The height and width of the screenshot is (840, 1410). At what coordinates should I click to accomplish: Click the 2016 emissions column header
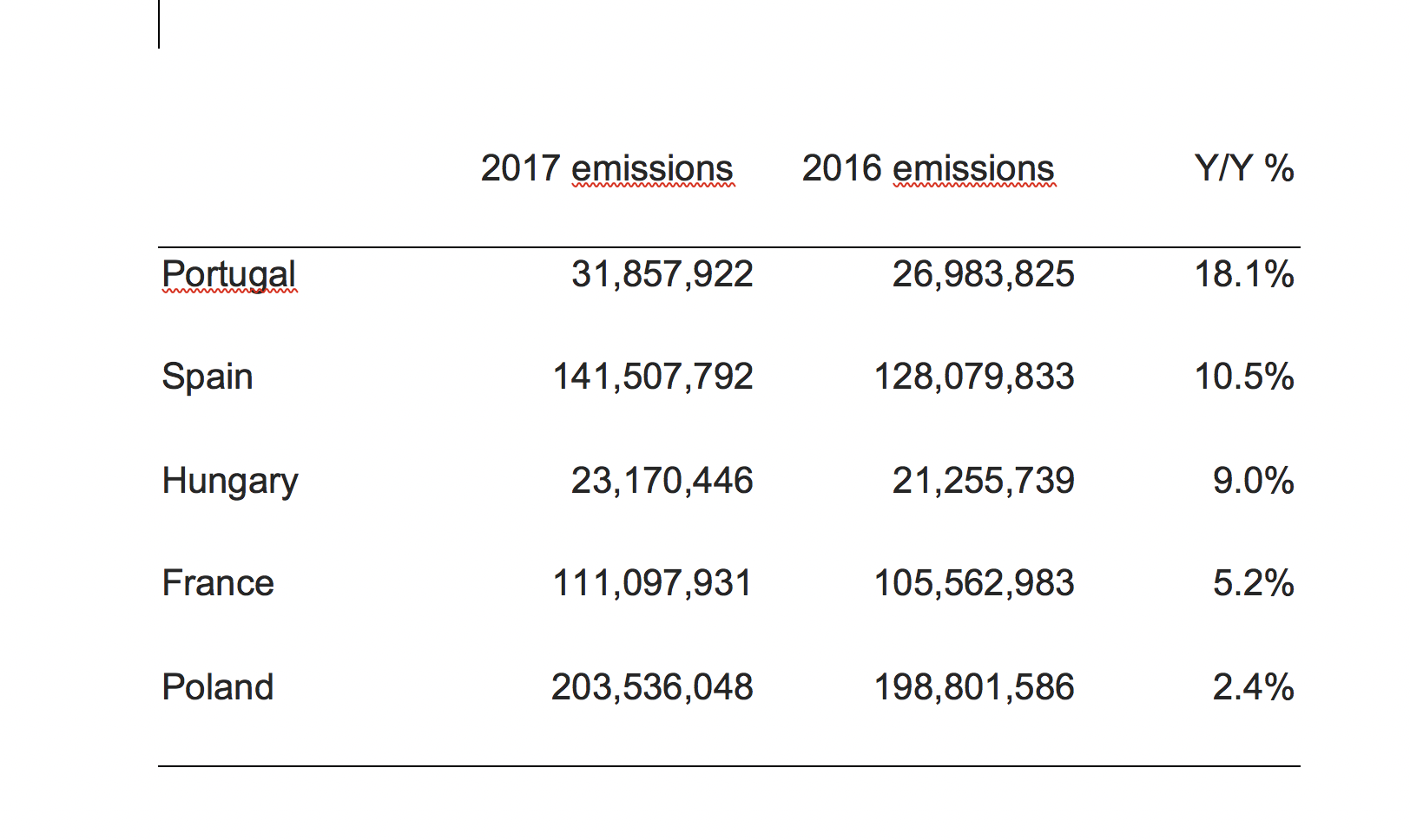pyautogui.click(x=928, y=168)
